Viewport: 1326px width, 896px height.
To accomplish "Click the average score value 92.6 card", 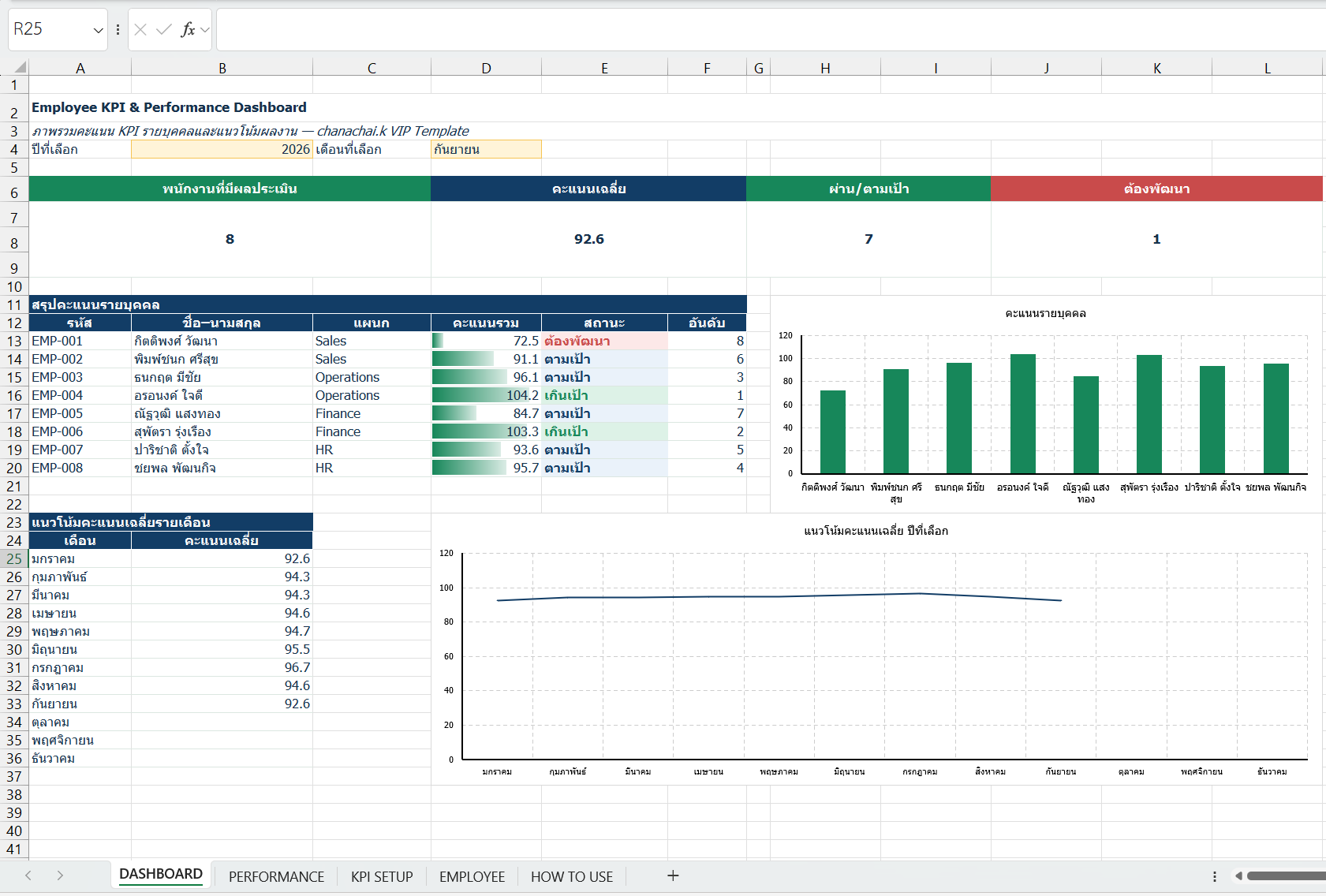I will coord(588,239).
